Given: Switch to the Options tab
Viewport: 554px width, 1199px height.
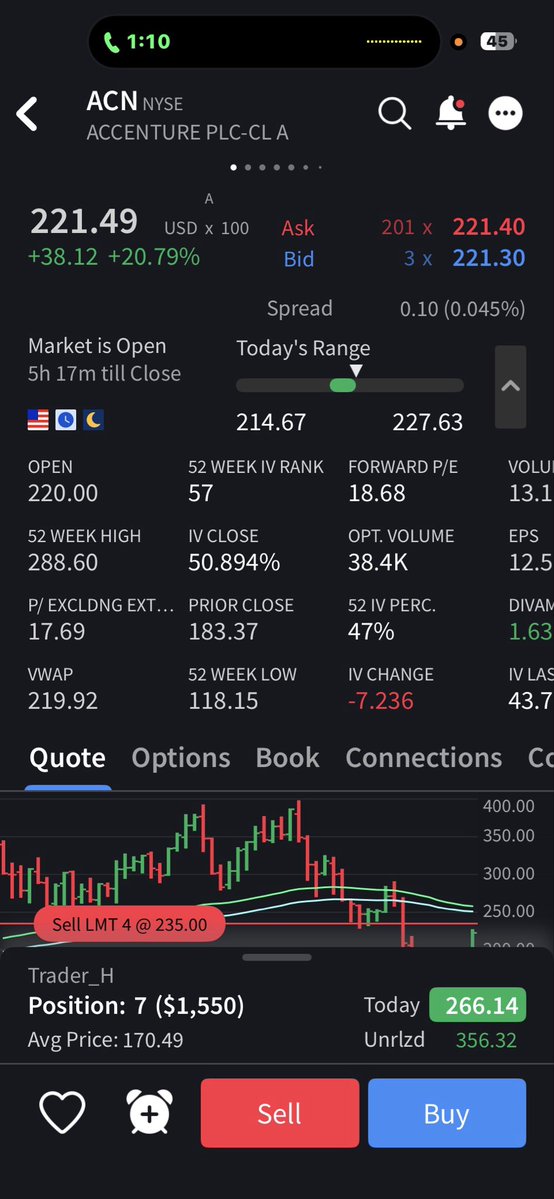Looking at the screenshot, I should click(x=181, y=758).
